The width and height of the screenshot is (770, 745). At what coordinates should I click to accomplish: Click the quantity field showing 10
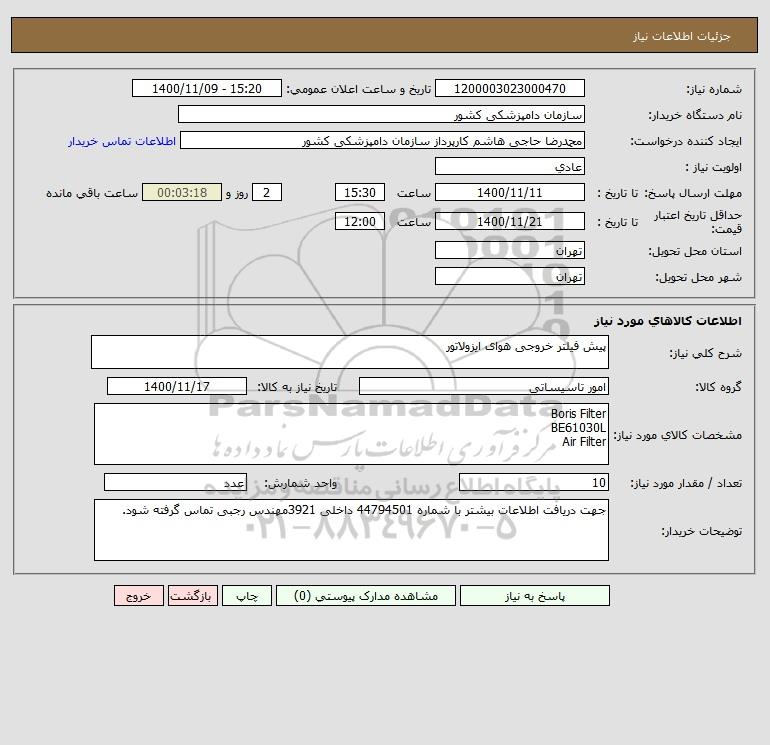point(534,482)
